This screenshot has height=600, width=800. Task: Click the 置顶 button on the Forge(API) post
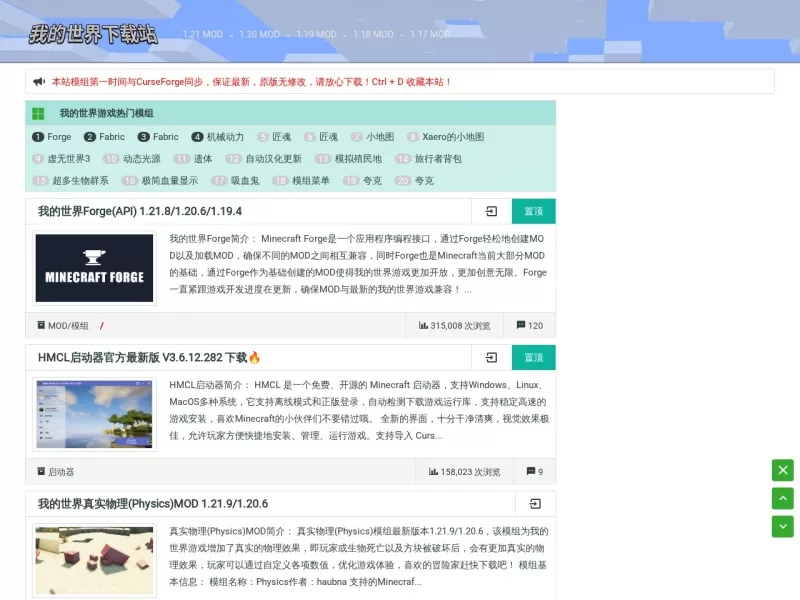pyautogui.click(x=534, y=211)
